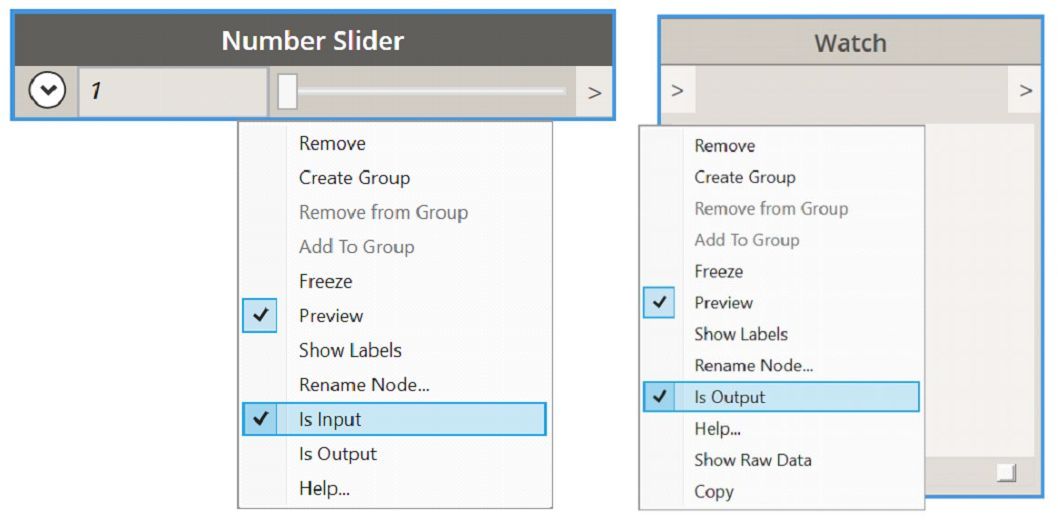This screenshot has width=1058, height=524.
Task: Click the Watch node title bar
Action: click(850, 43)
